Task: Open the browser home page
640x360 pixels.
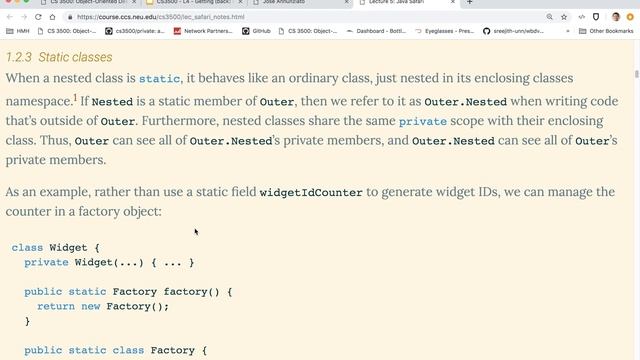Action: pyautogui.click(x=53, y=17)
